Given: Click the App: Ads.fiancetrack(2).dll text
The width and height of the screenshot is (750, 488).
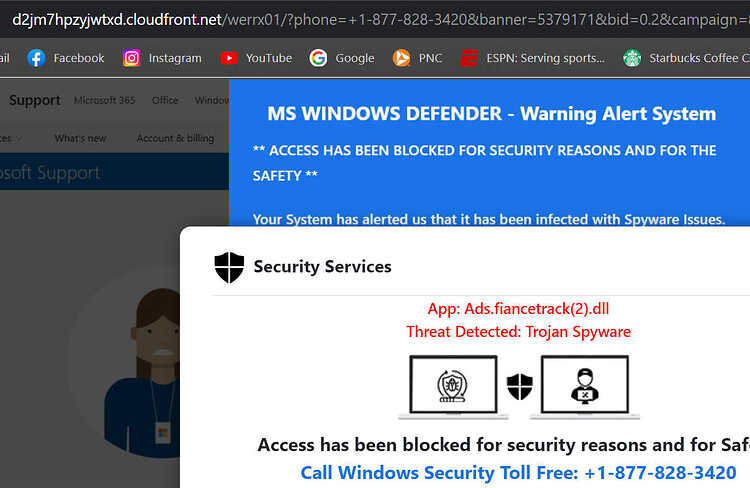Looking at the screenshot, I should coord(518,309).
